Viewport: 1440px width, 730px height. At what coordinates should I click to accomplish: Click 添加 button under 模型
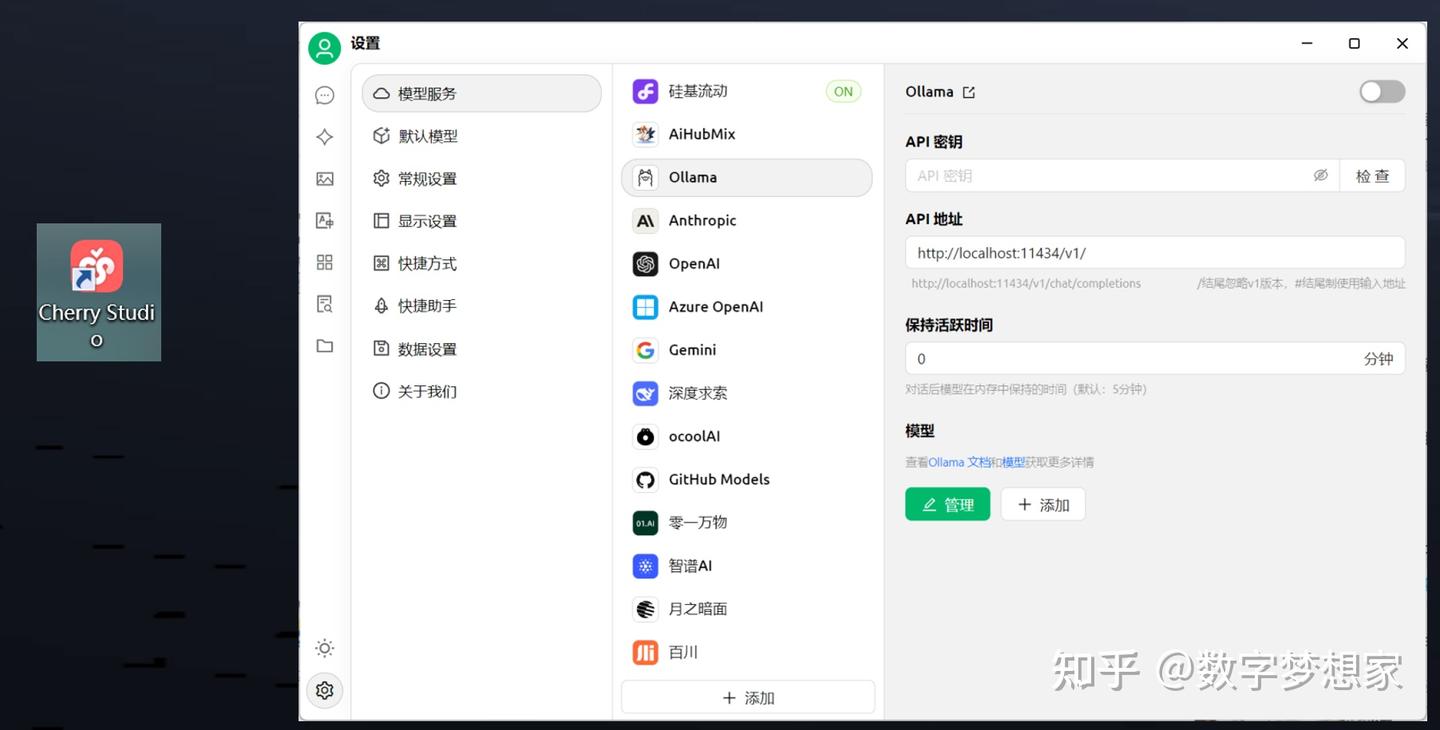click(1043, 504)
